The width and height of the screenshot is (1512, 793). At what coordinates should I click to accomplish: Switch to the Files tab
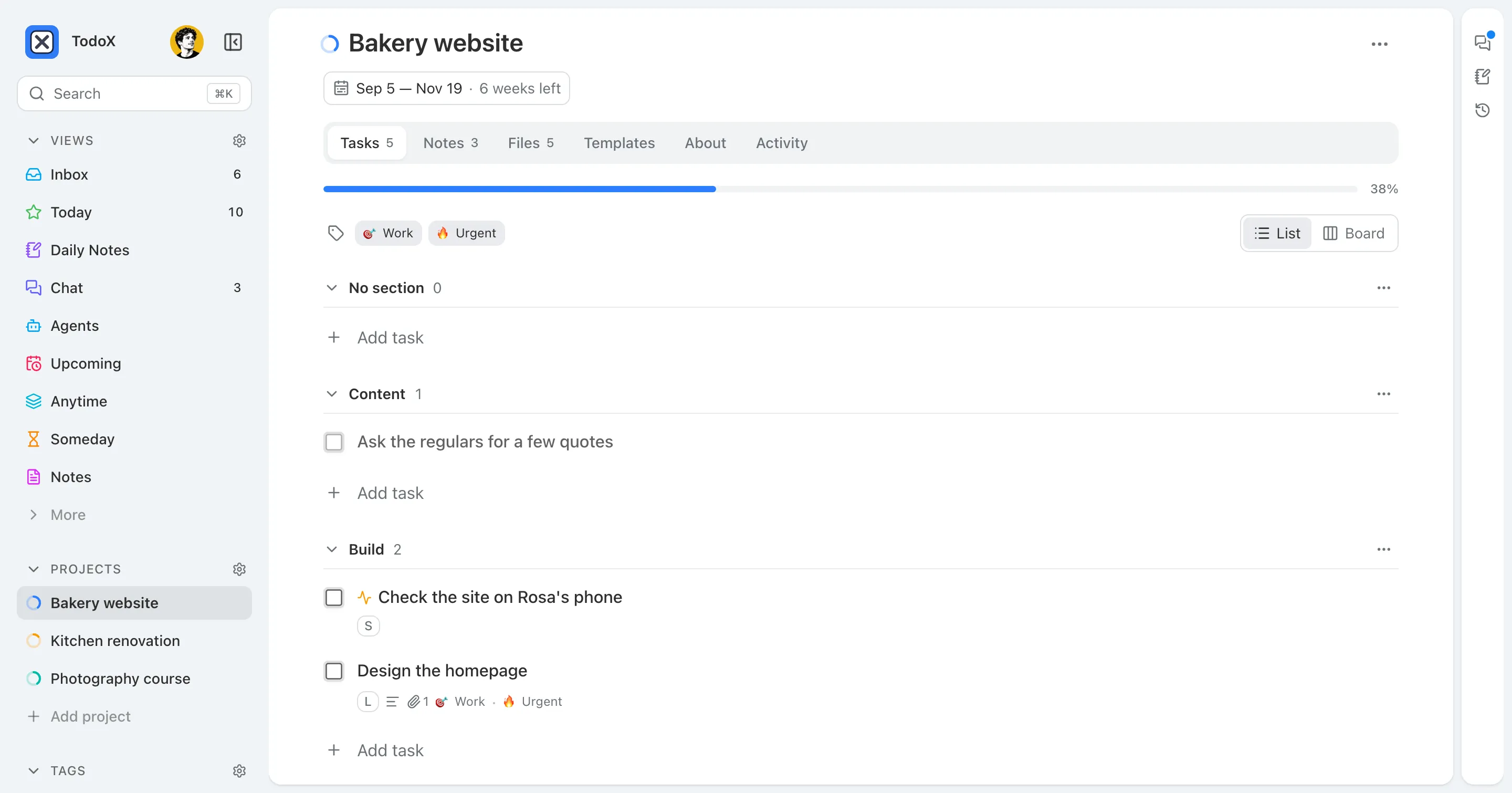click(531, 143)
